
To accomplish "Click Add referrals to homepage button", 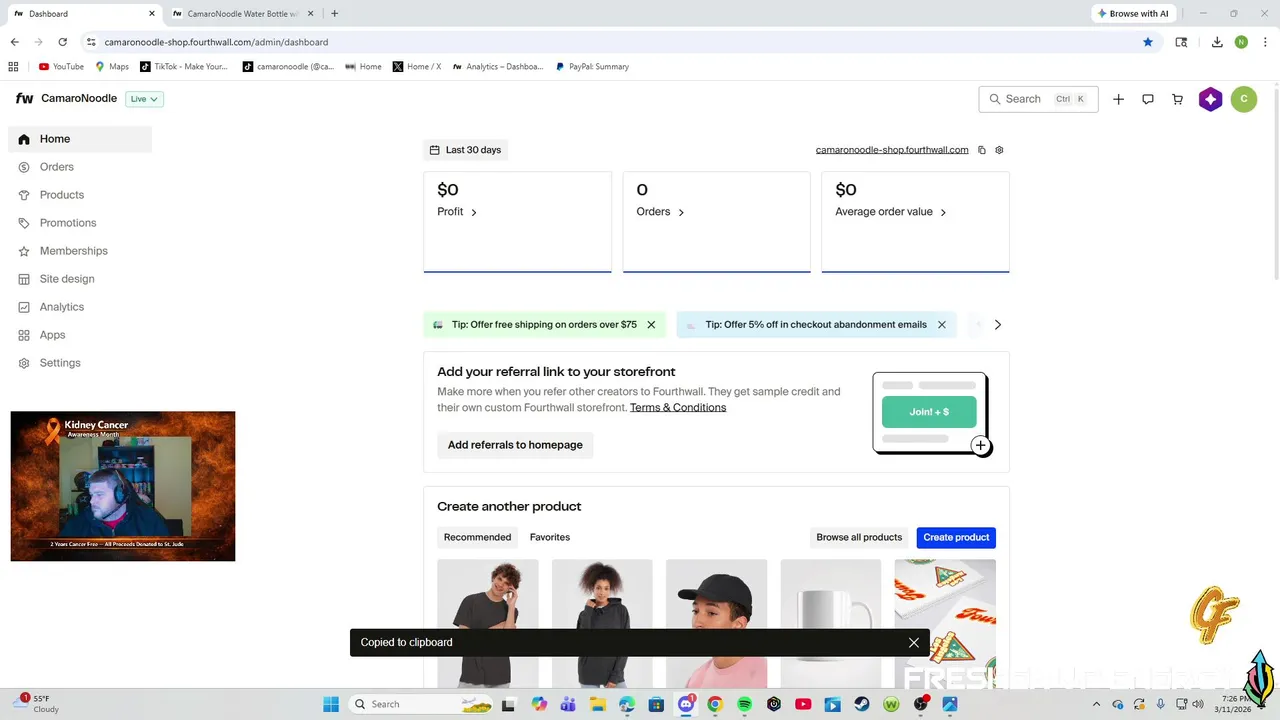I will (x=515, y=445).
